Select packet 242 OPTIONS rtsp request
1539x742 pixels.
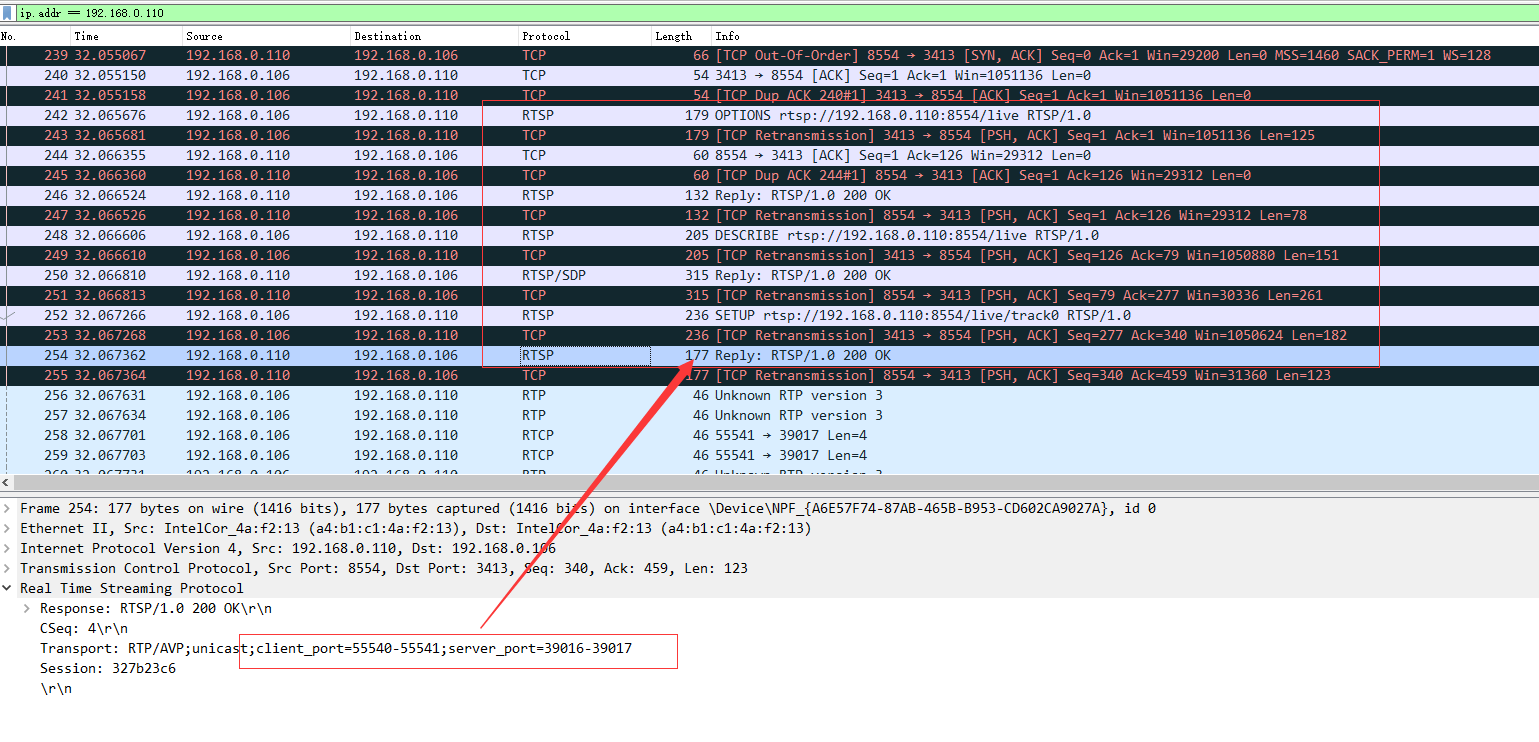769,115
